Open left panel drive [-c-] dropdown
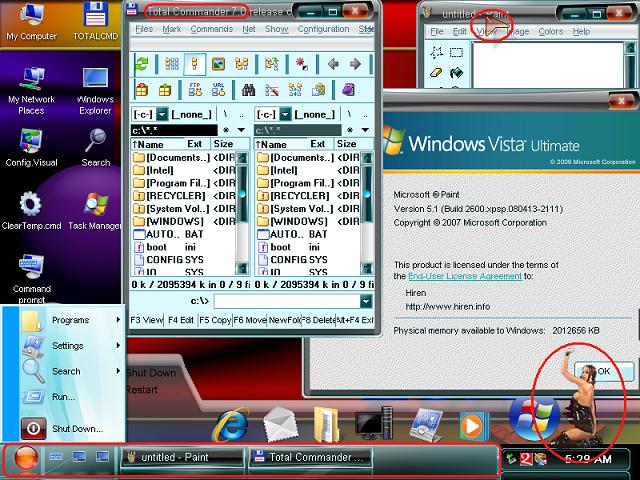This screenshot has width=640, height=480. coord(162,114)
